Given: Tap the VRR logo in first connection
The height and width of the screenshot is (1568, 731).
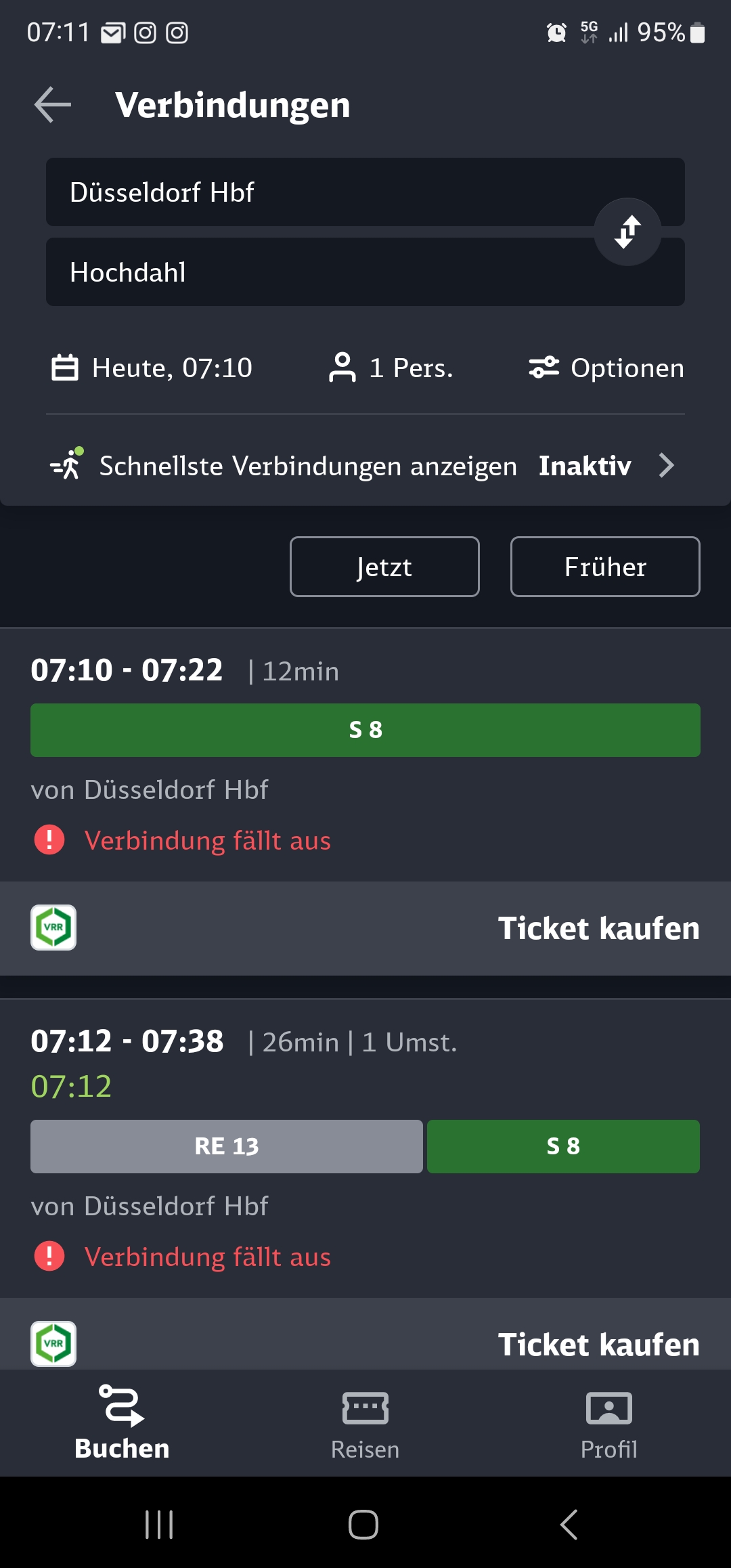Looking at the screenshot, I should pyautogui.click(x=53, y=928).
